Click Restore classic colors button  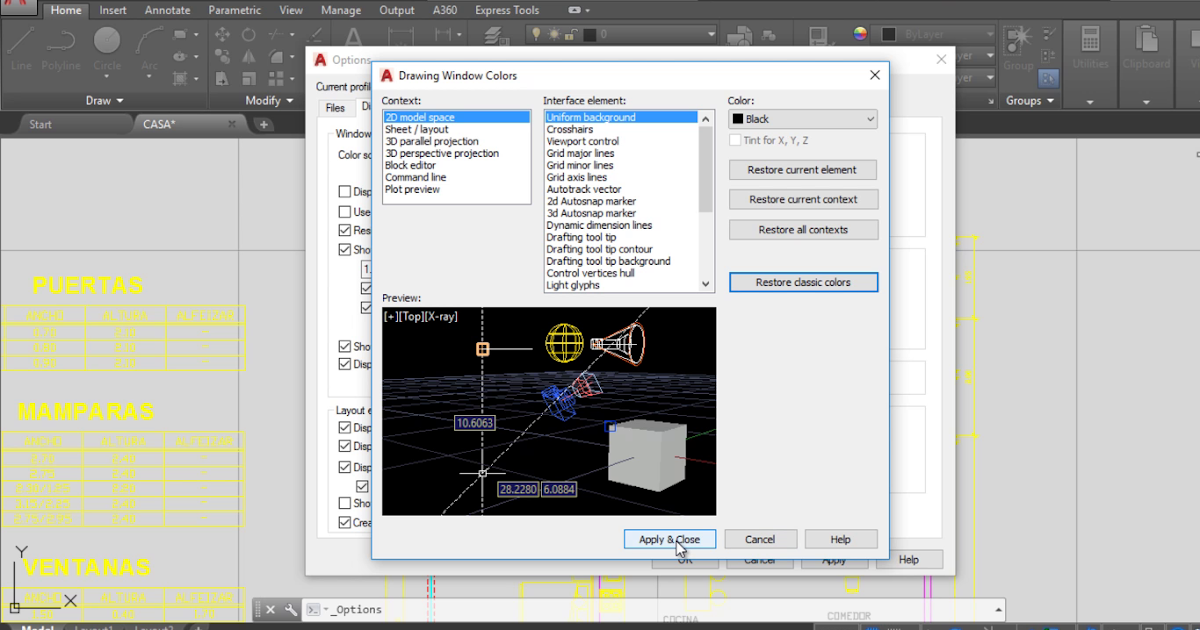pyautogui.click(x=803, y=282)
